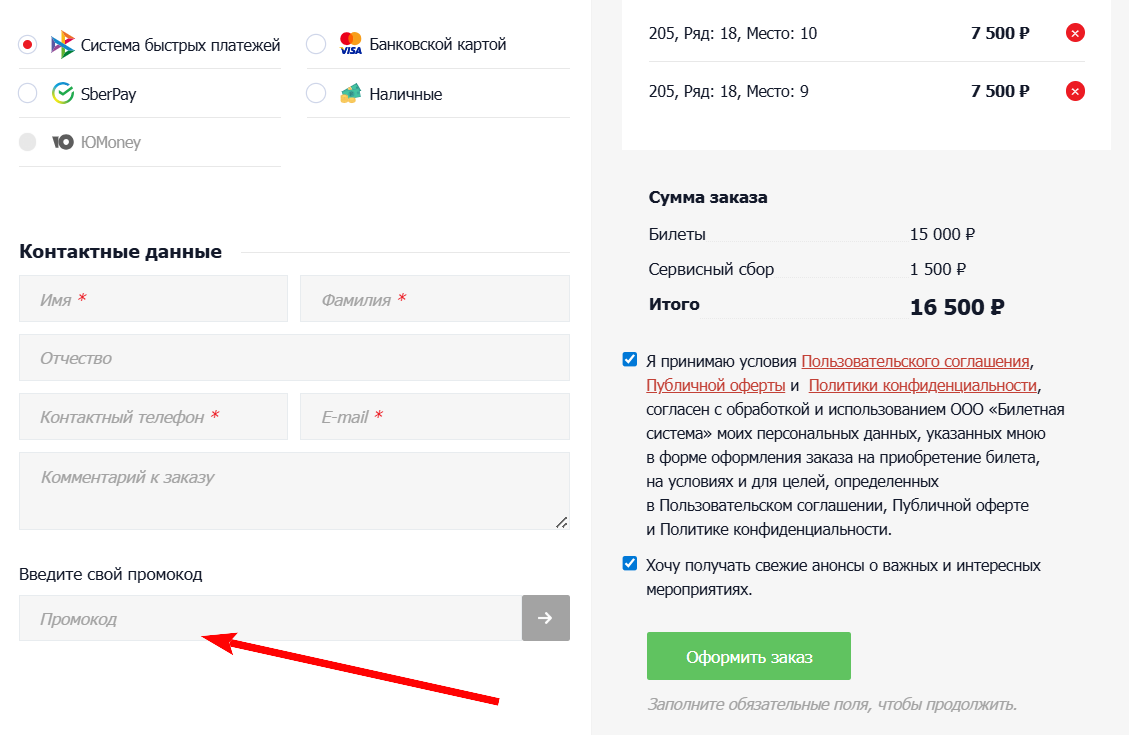Choose Наличные as payment method
1129x735 pixels.
(315, 93)
